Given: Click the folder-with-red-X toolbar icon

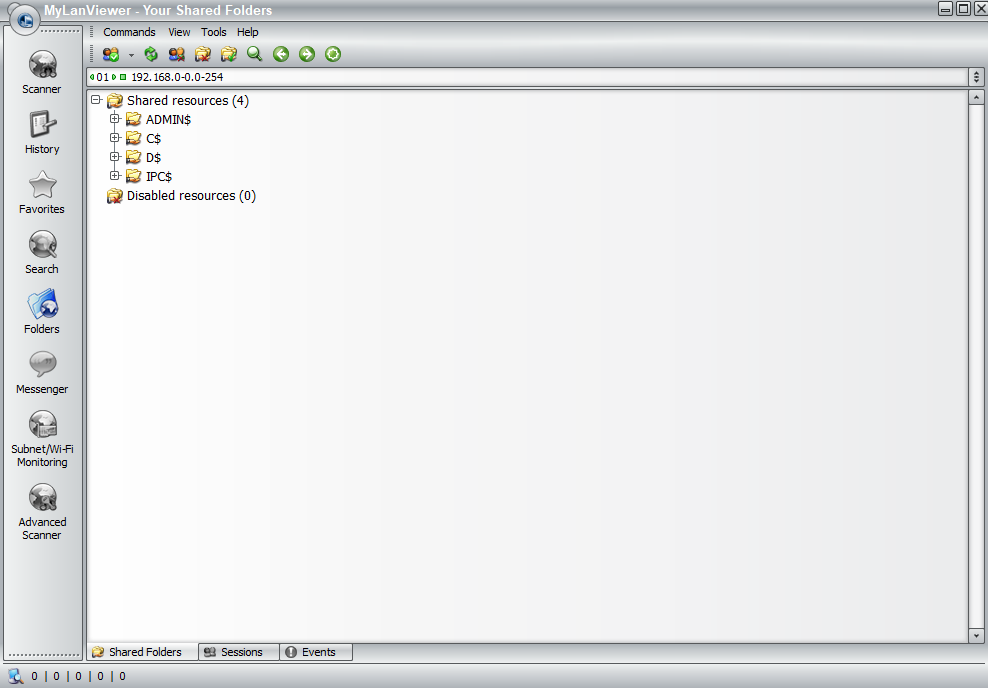Looking at the screenshot, I should (x=203, y=54).
